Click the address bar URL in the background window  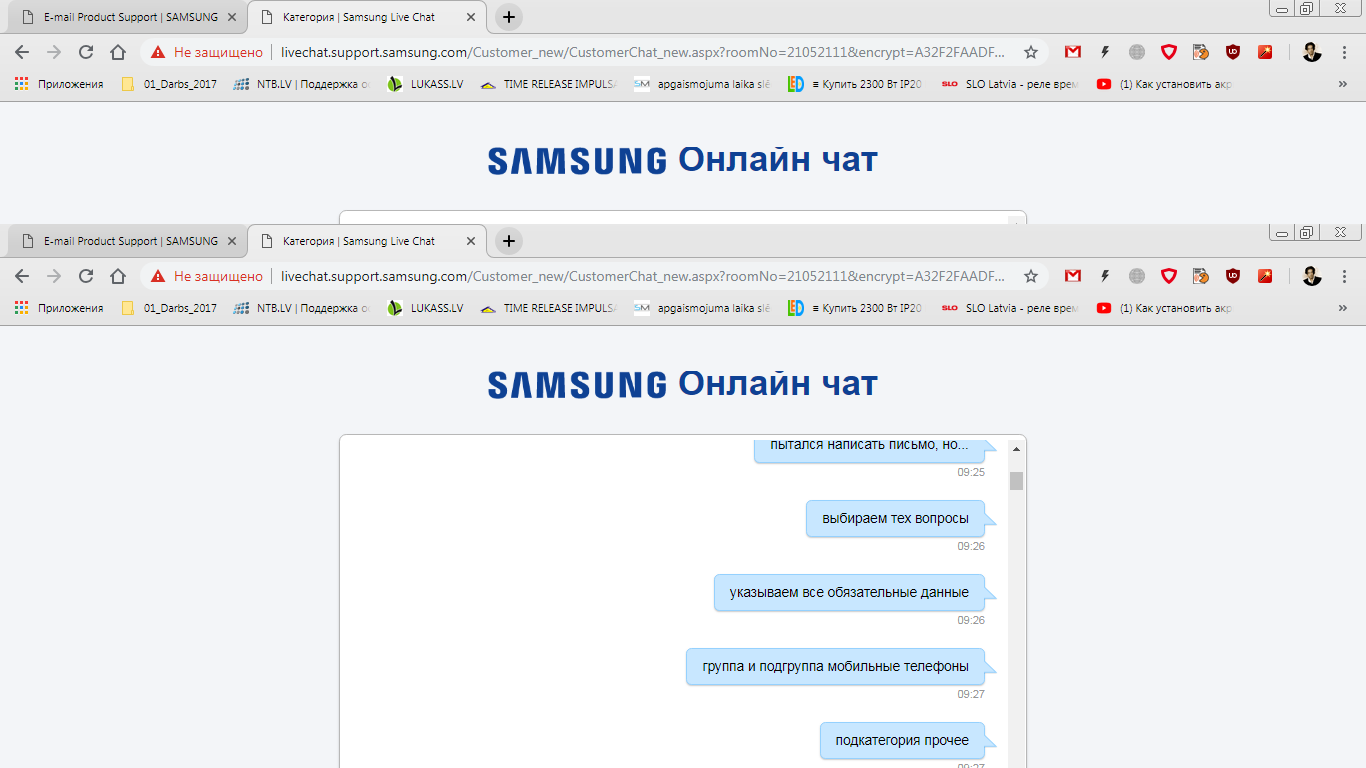tap(643, 52)
